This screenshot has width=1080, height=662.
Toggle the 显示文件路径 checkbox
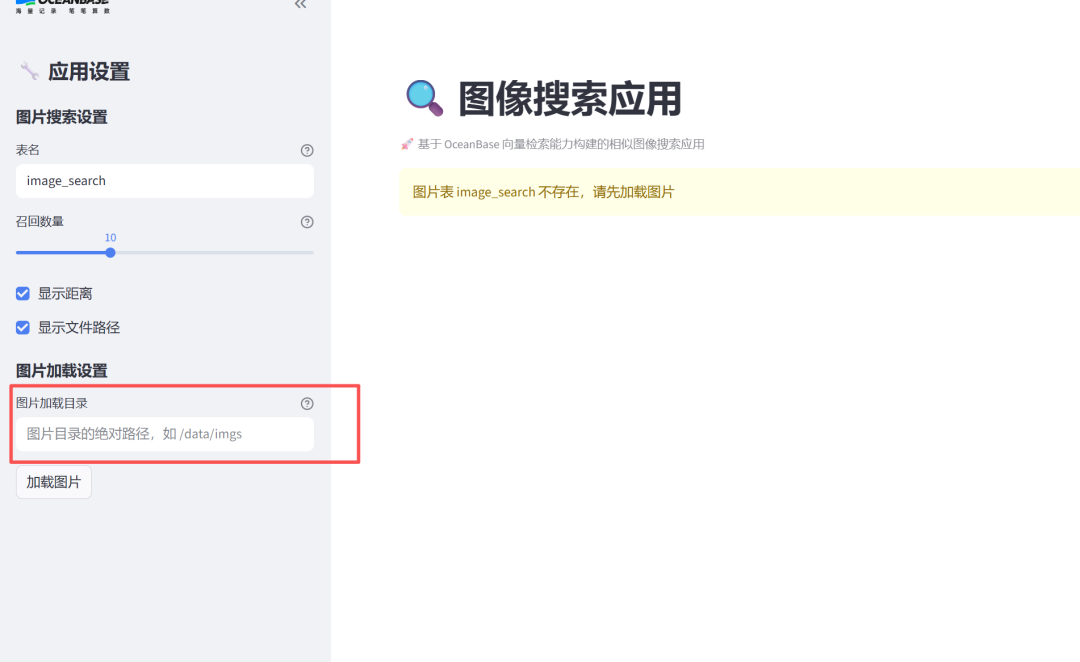23,327
